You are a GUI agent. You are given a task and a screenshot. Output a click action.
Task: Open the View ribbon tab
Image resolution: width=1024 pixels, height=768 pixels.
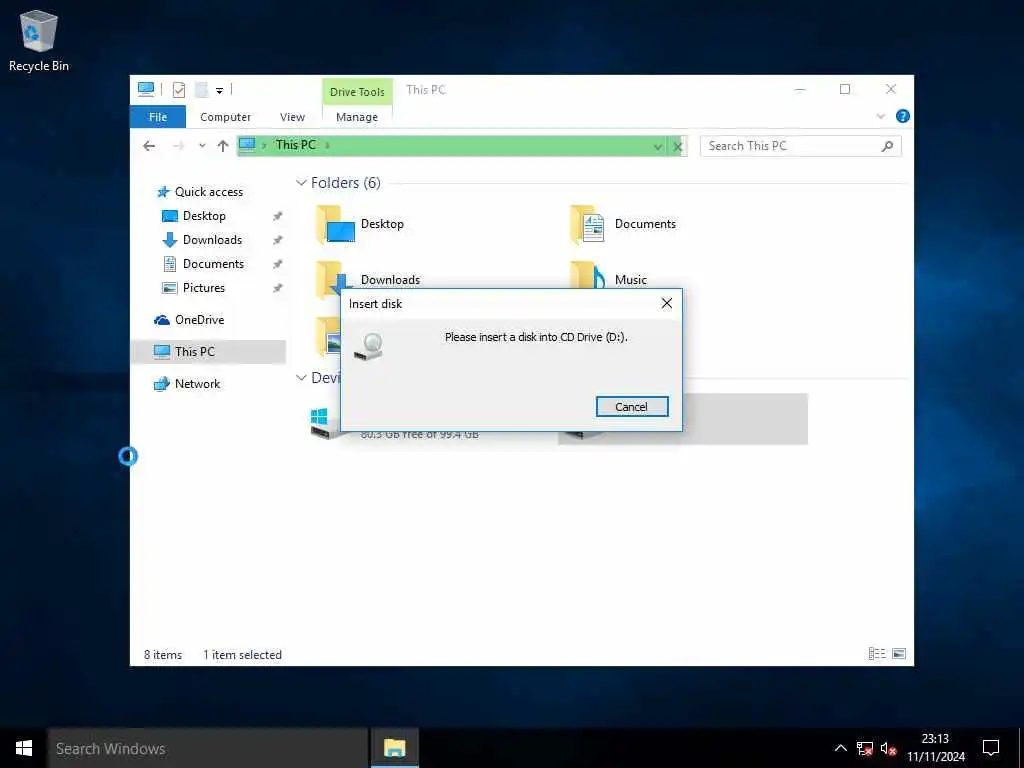(292, 117)
